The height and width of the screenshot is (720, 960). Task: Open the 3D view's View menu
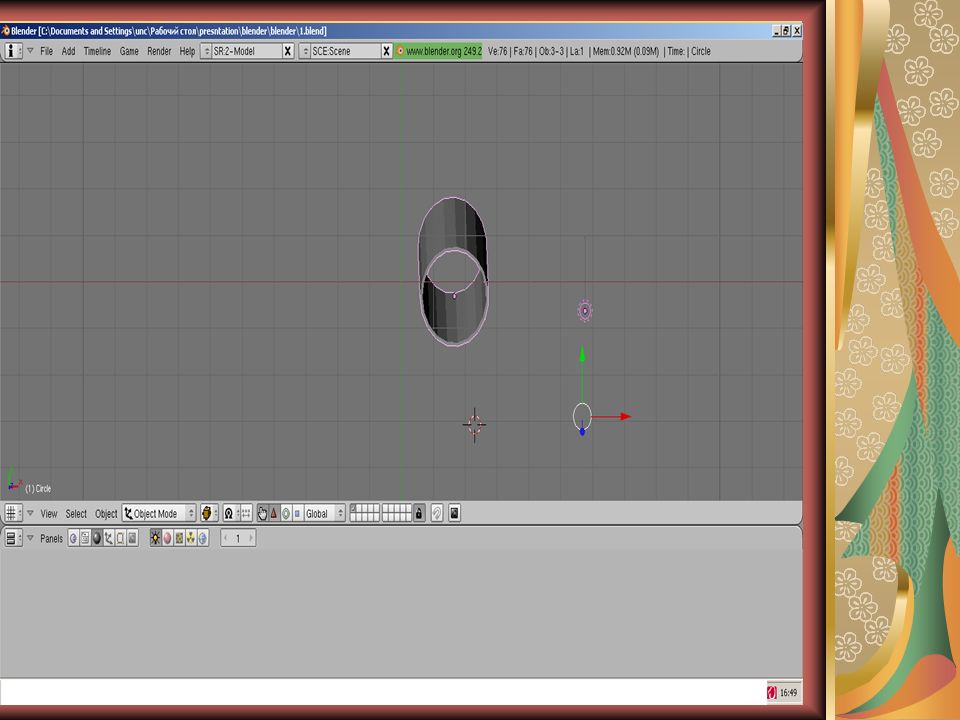coord(49,514)
